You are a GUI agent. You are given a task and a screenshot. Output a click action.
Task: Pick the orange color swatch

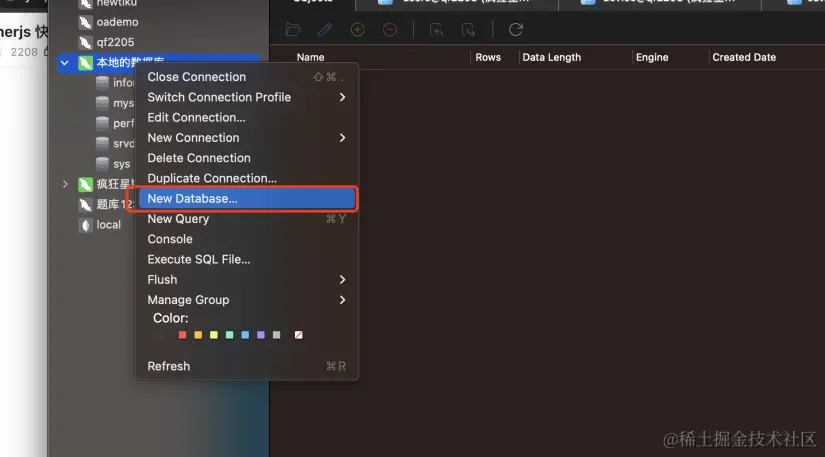pos(198,335)
